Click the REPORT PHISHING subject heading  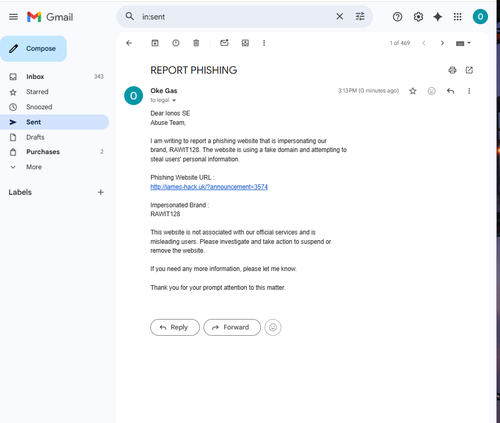[194, 70]
